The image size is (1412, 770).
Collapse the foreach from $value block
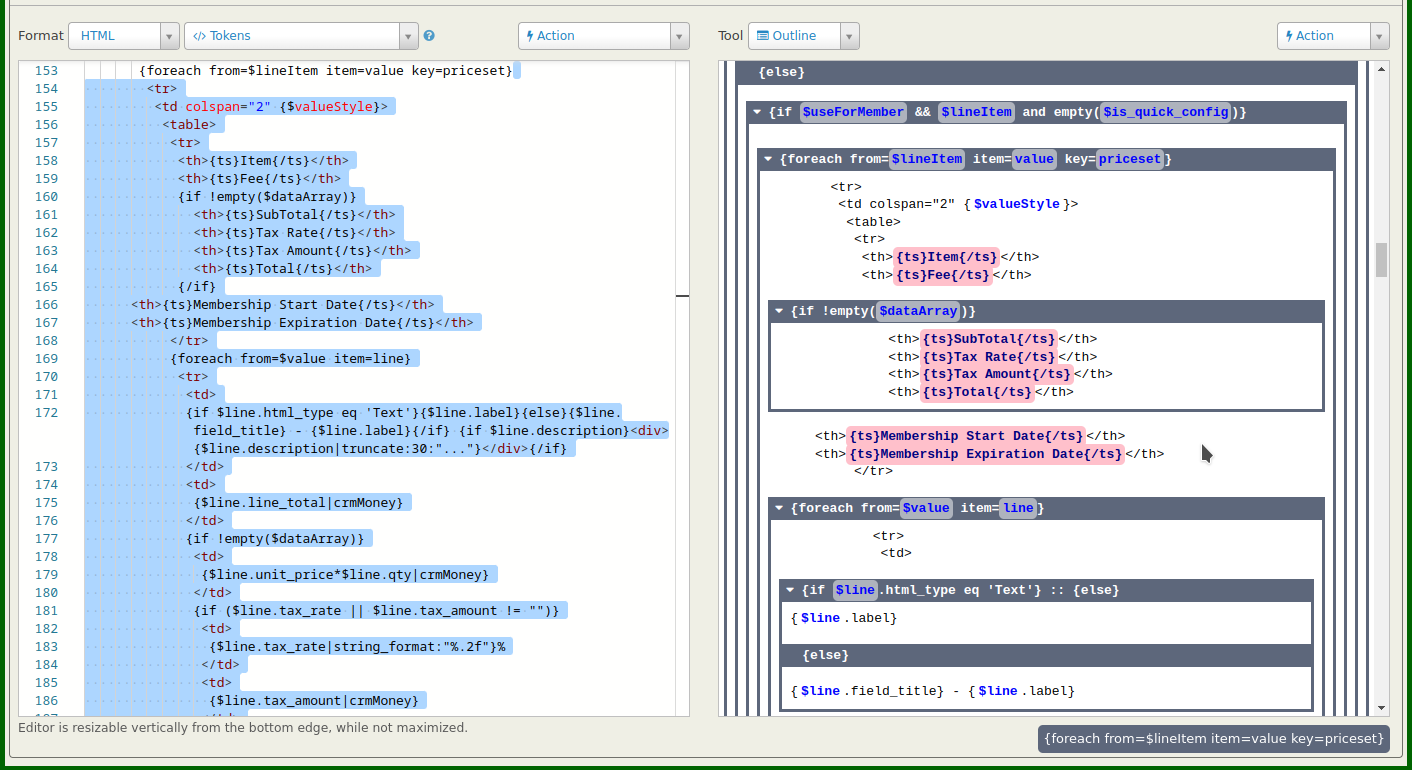780,508
